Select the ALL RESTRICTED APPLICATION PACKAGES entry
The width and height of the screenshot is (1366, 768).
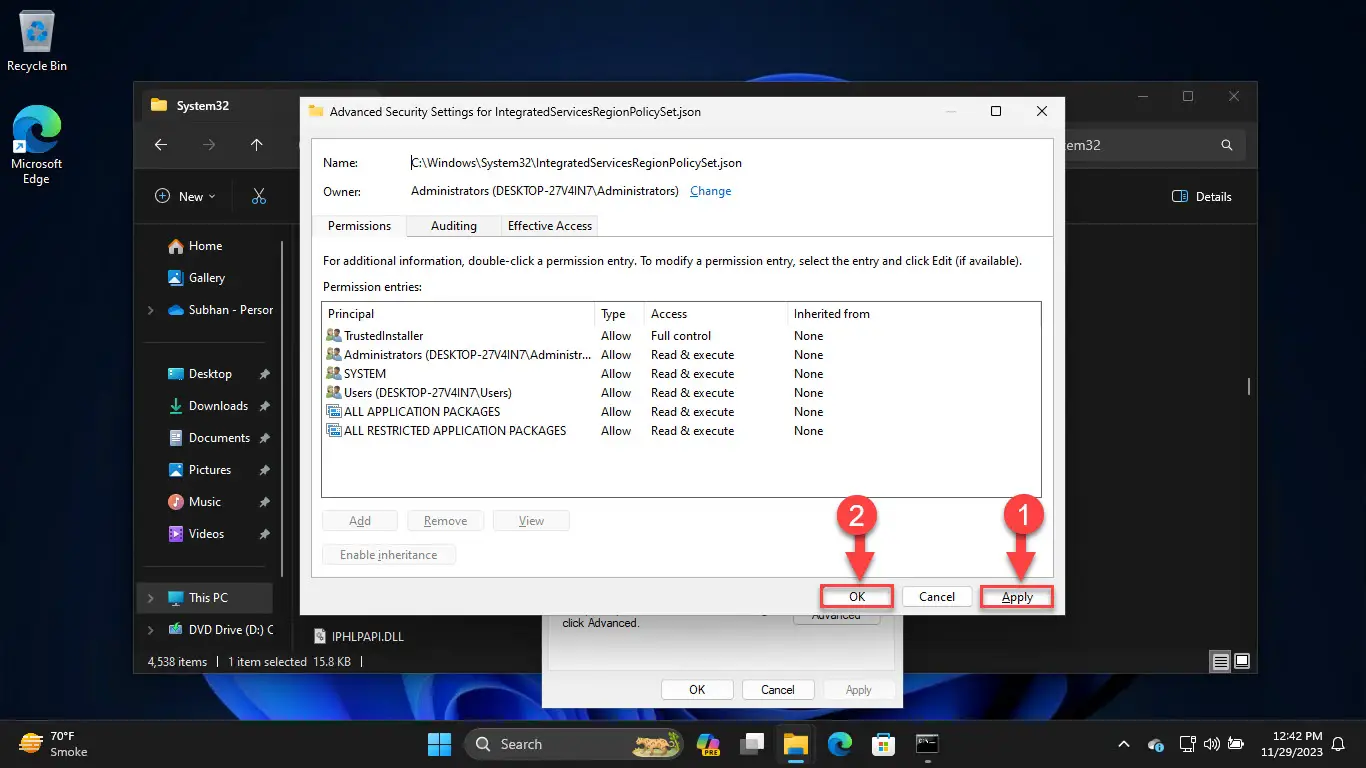[x=681, y=431]
